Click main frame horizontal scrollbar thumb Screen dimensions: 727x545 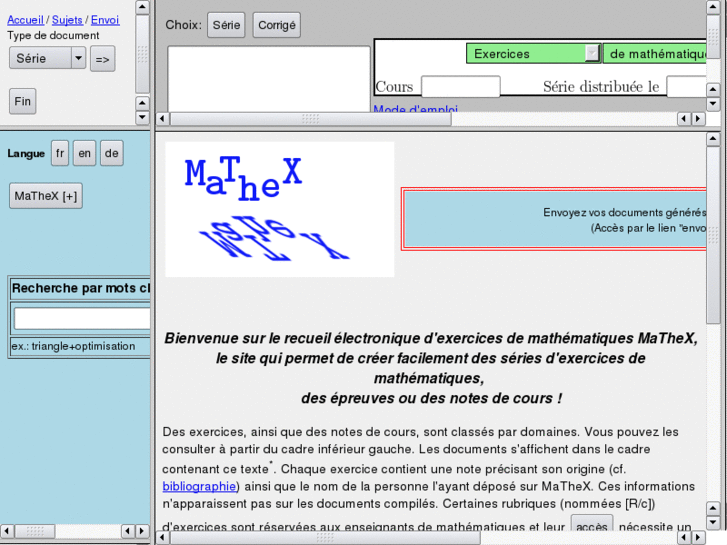point(325,538)
